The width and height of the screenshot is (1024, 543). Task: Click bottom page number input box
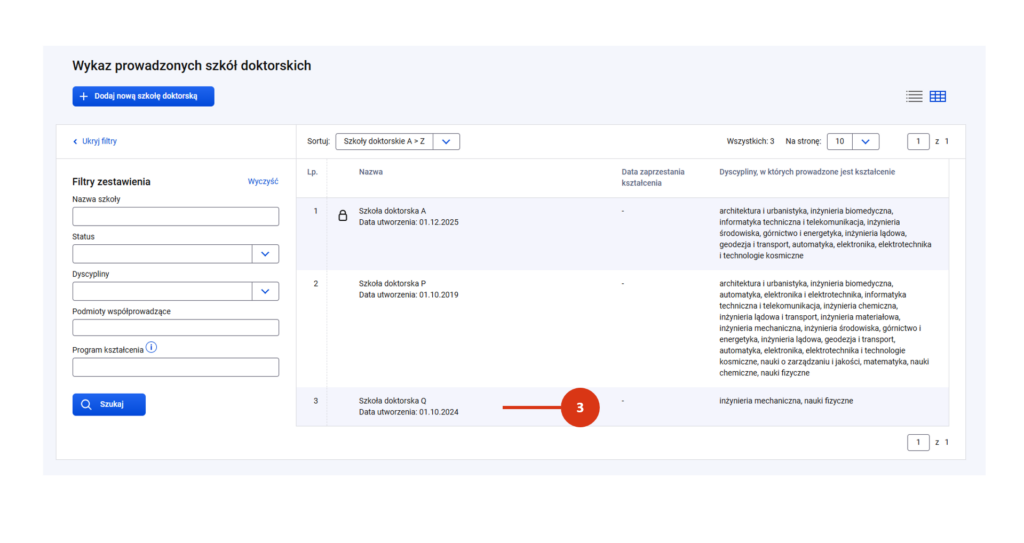click(918, 442)
